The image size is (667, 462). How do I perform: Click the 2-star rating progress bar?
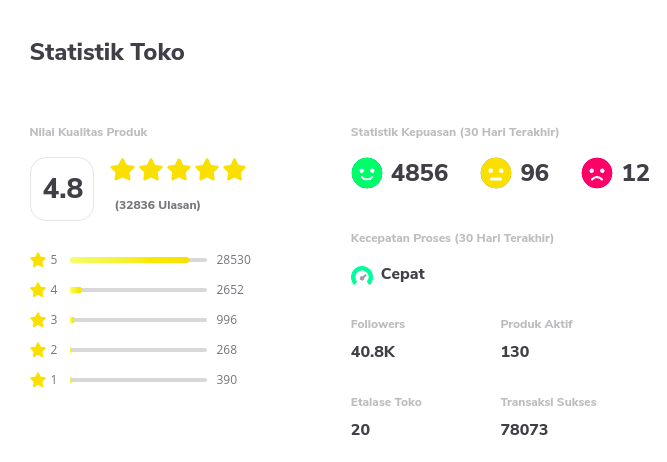[138, 350]
